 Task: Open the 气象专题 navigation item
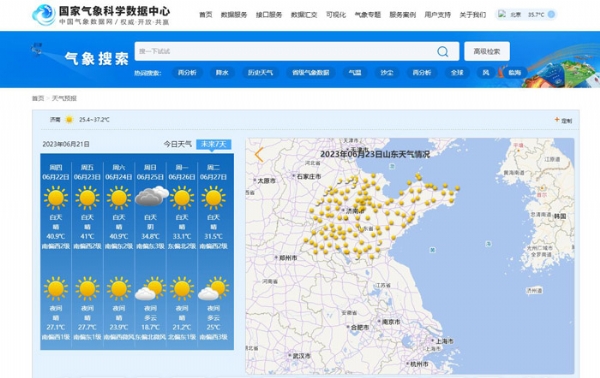[367, 15]
